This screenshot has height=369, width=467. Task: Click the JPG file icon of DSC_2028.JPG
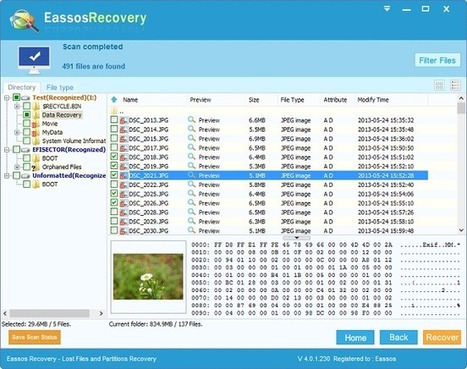point(124,212)
